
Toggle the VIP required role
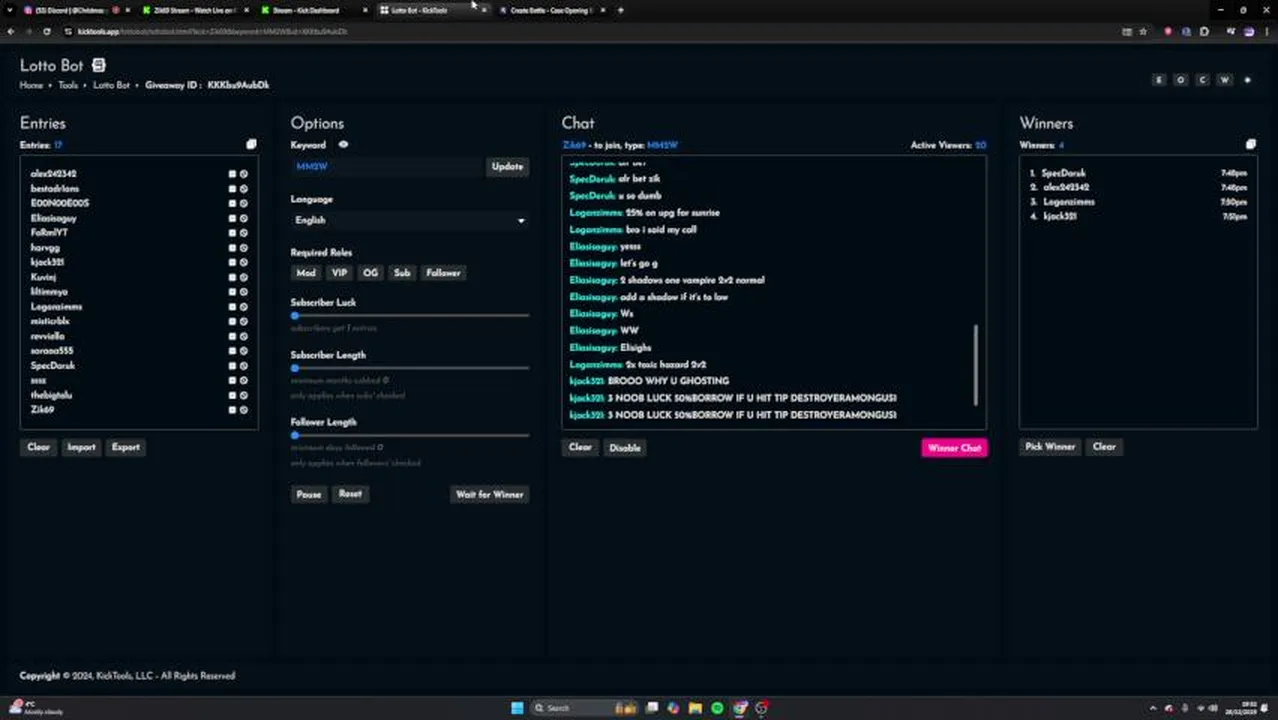click(339, 273)
